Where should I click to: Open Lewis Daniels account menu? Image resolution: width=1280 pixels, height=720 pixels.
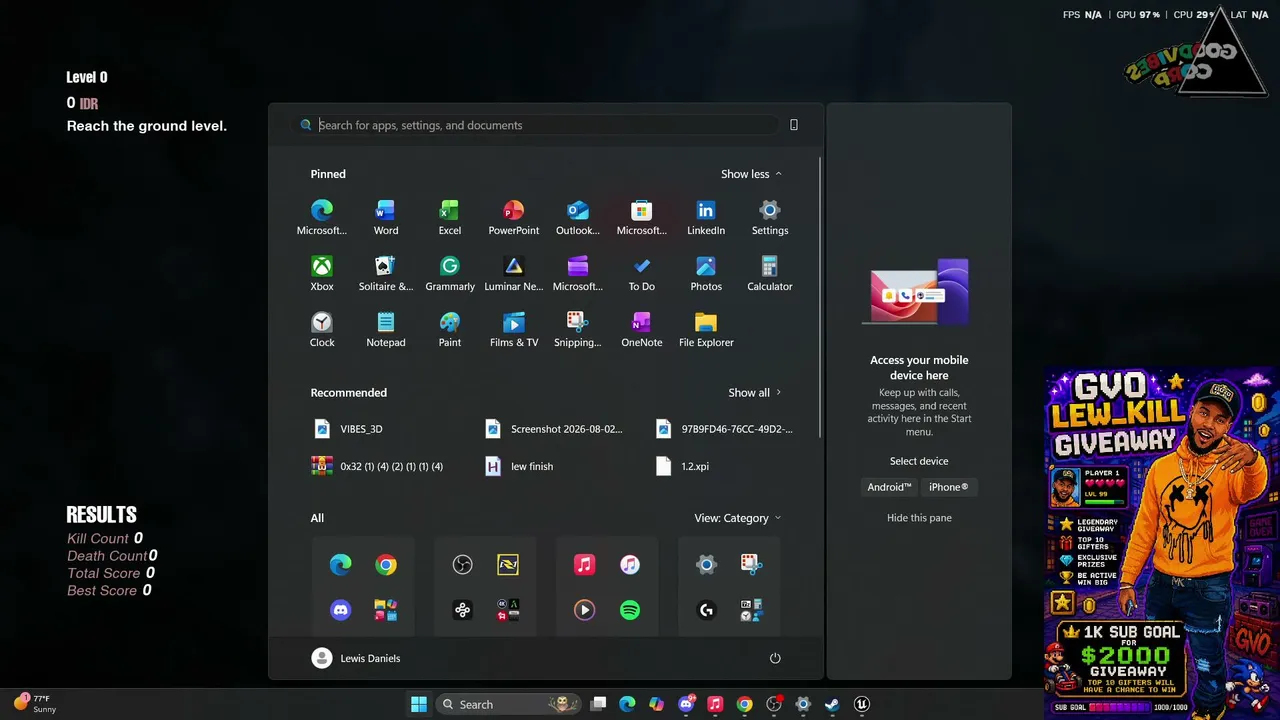[356, 658]
